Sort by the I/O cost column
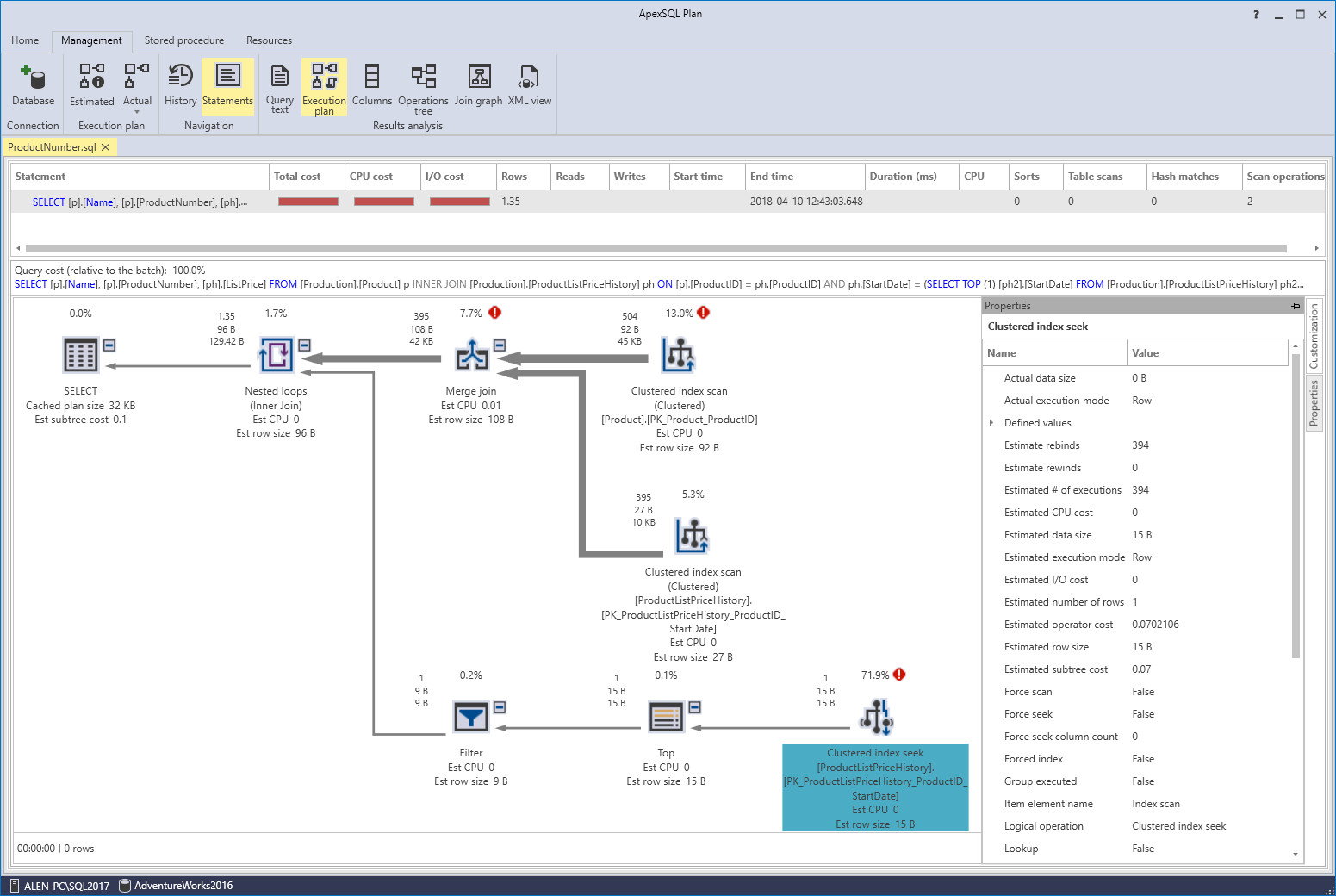Viewport: 1336px width, 896px height. point(458,177)
